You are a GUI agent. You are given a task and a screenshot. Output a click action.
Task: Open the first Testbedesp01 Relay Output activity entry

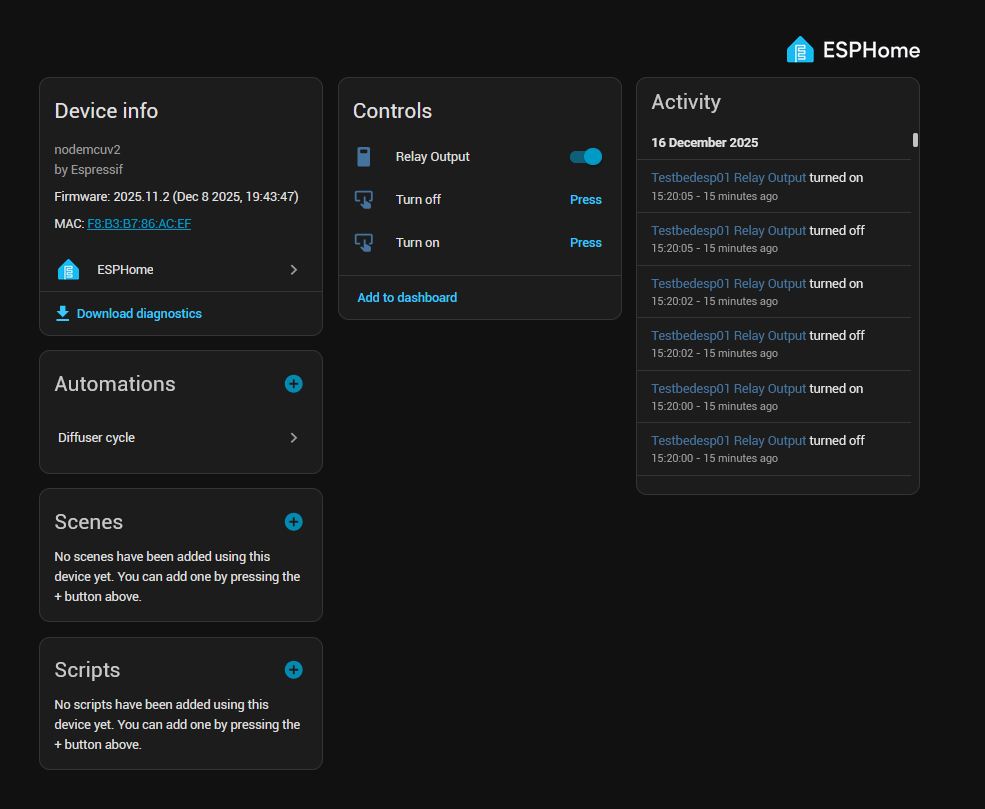[728, 178]
